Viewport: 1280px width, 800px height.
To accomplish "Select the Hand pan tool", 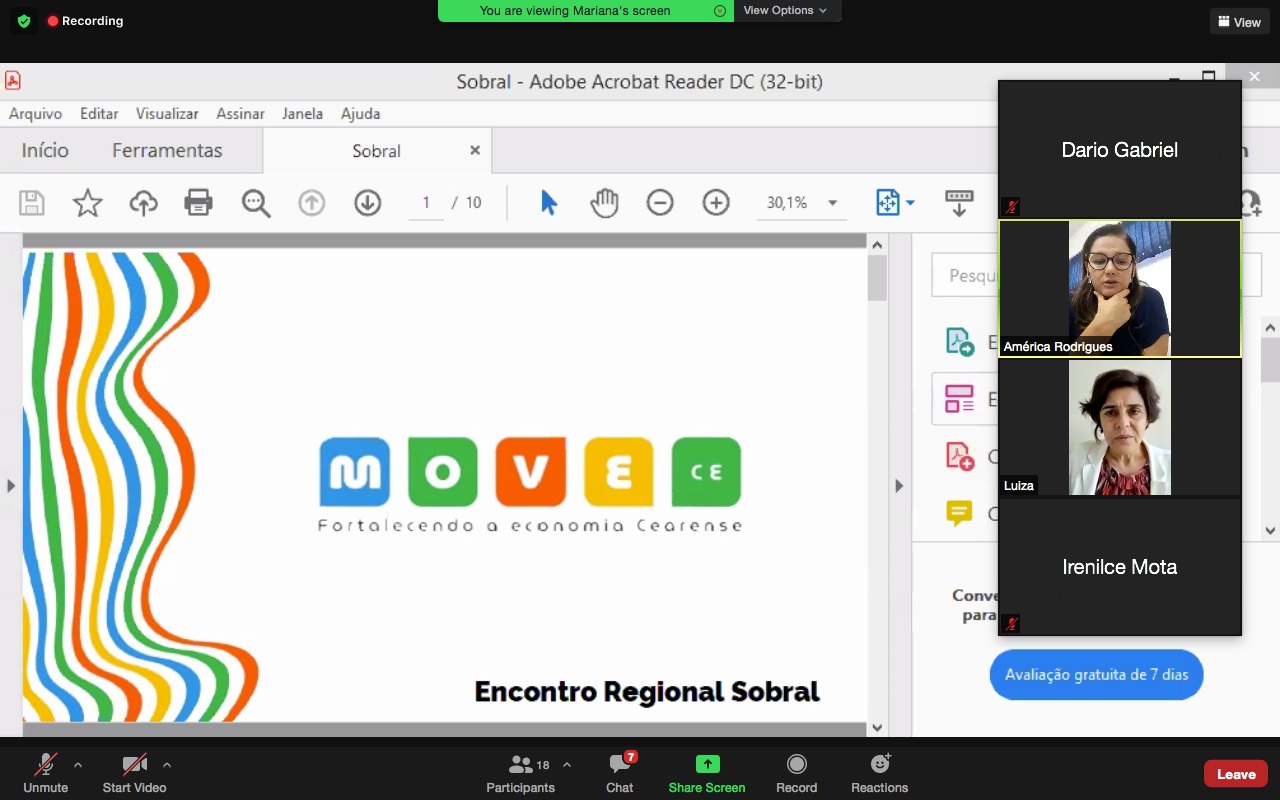I will tap(604, 203).
